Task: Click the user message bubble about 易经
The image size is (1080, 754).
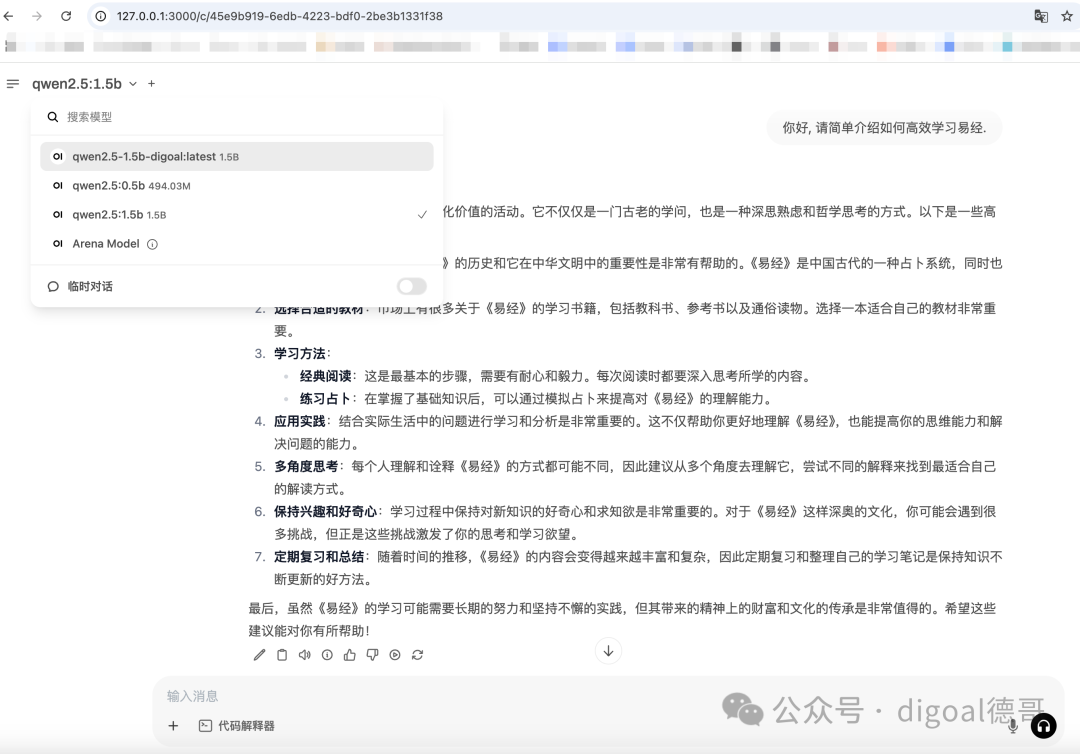Action: point(884,127)
